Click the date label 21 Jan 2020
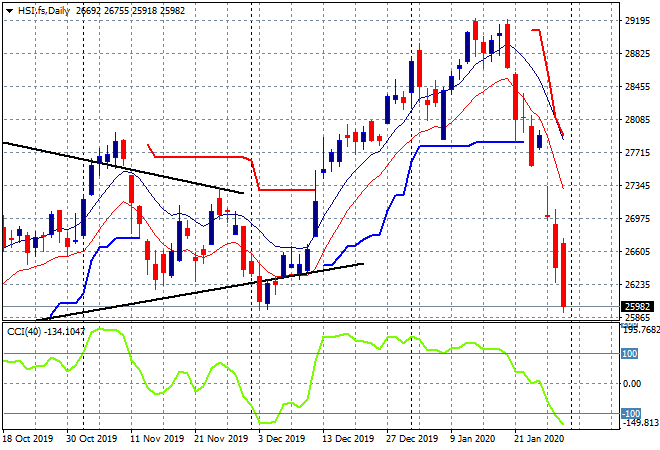The image size is (660, 450). click(x=539, y=439)
